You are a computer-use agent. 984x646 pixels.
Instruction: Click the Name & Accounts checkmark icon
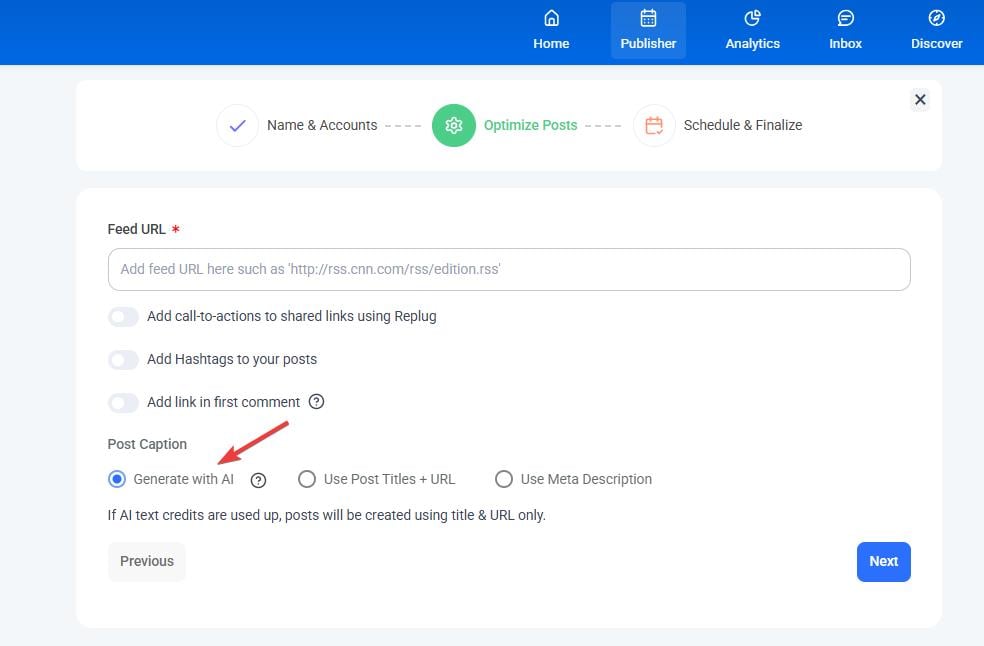(237, 125)
